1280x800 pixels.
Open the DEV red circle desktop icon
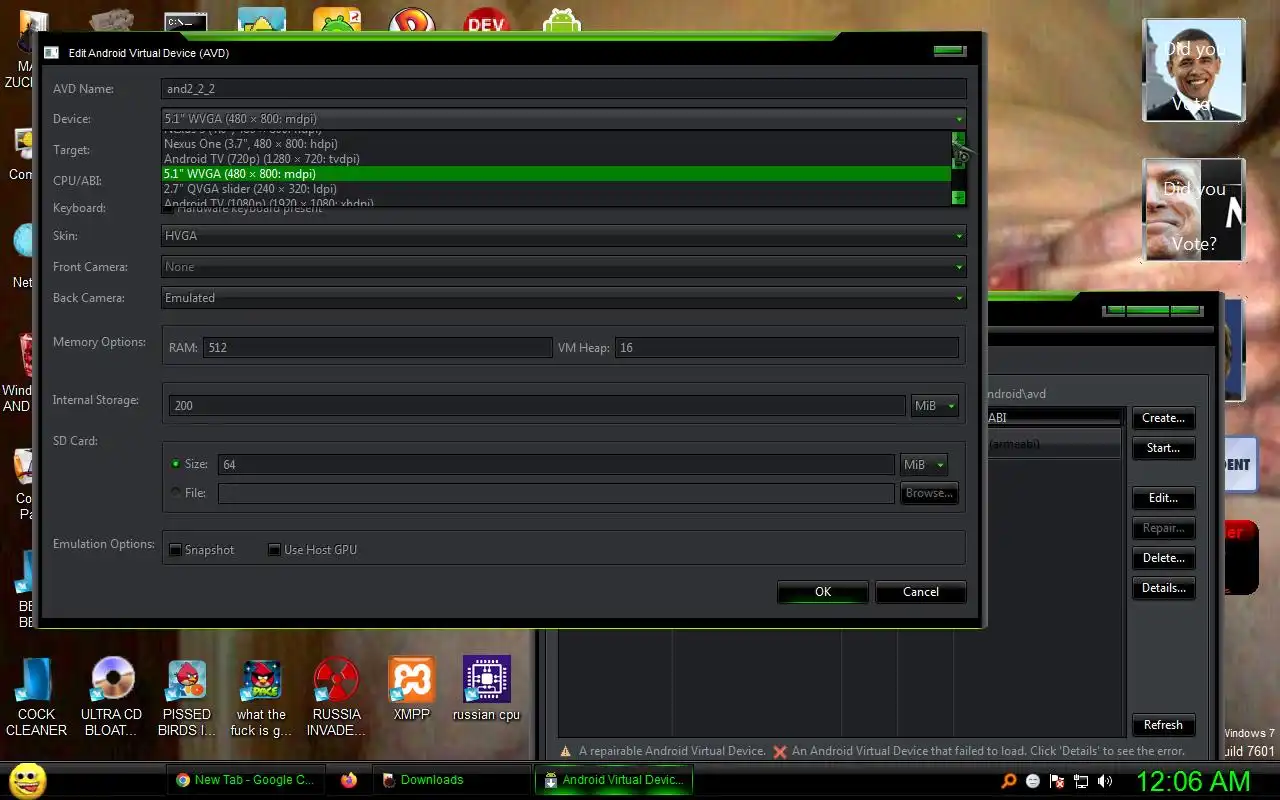pos(487,20)
